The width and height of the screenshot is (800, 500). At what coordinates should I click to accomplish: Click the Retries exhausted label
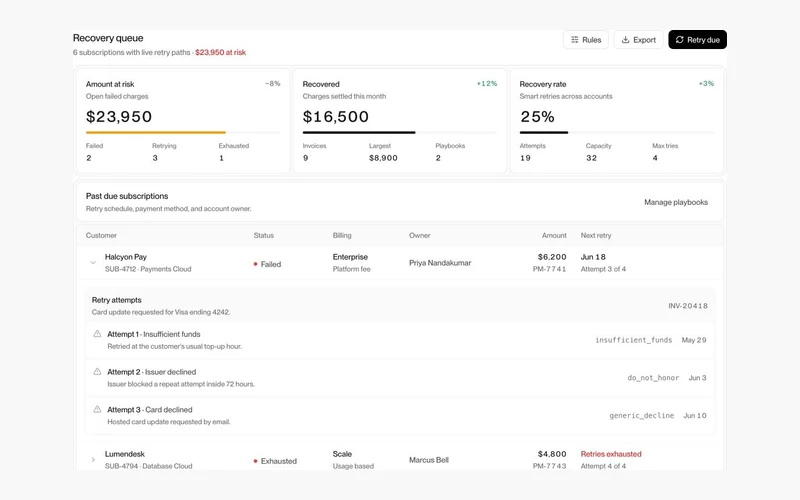coord(611,454)
